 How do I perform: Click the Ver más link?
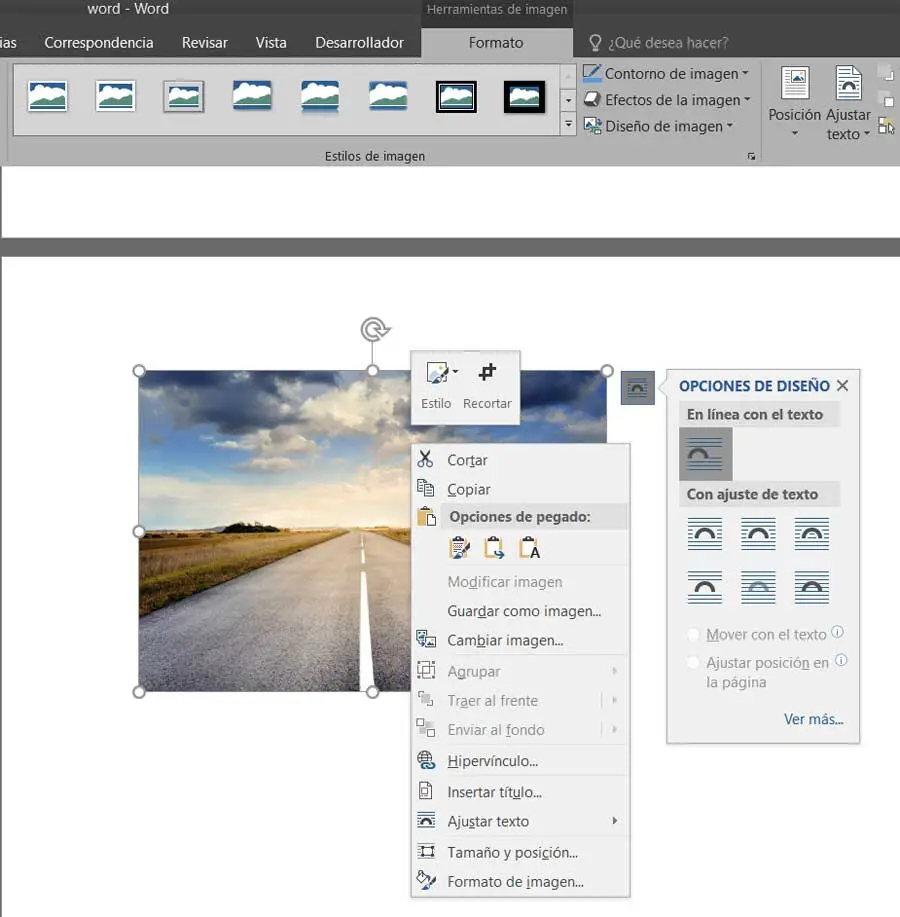tap(813, 719)
